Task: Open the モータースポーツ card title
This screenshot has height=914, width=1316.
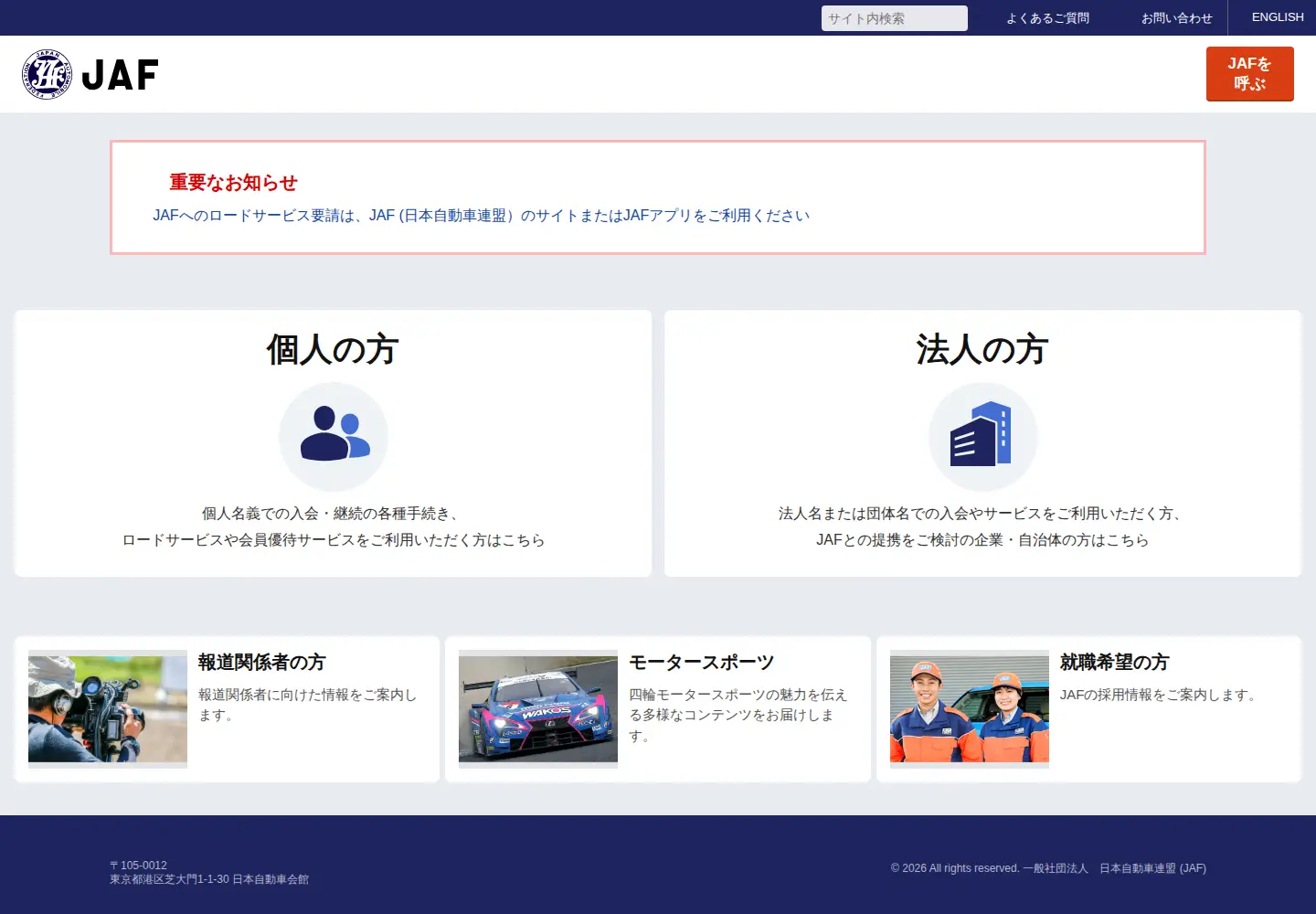Action: [702, 662]
